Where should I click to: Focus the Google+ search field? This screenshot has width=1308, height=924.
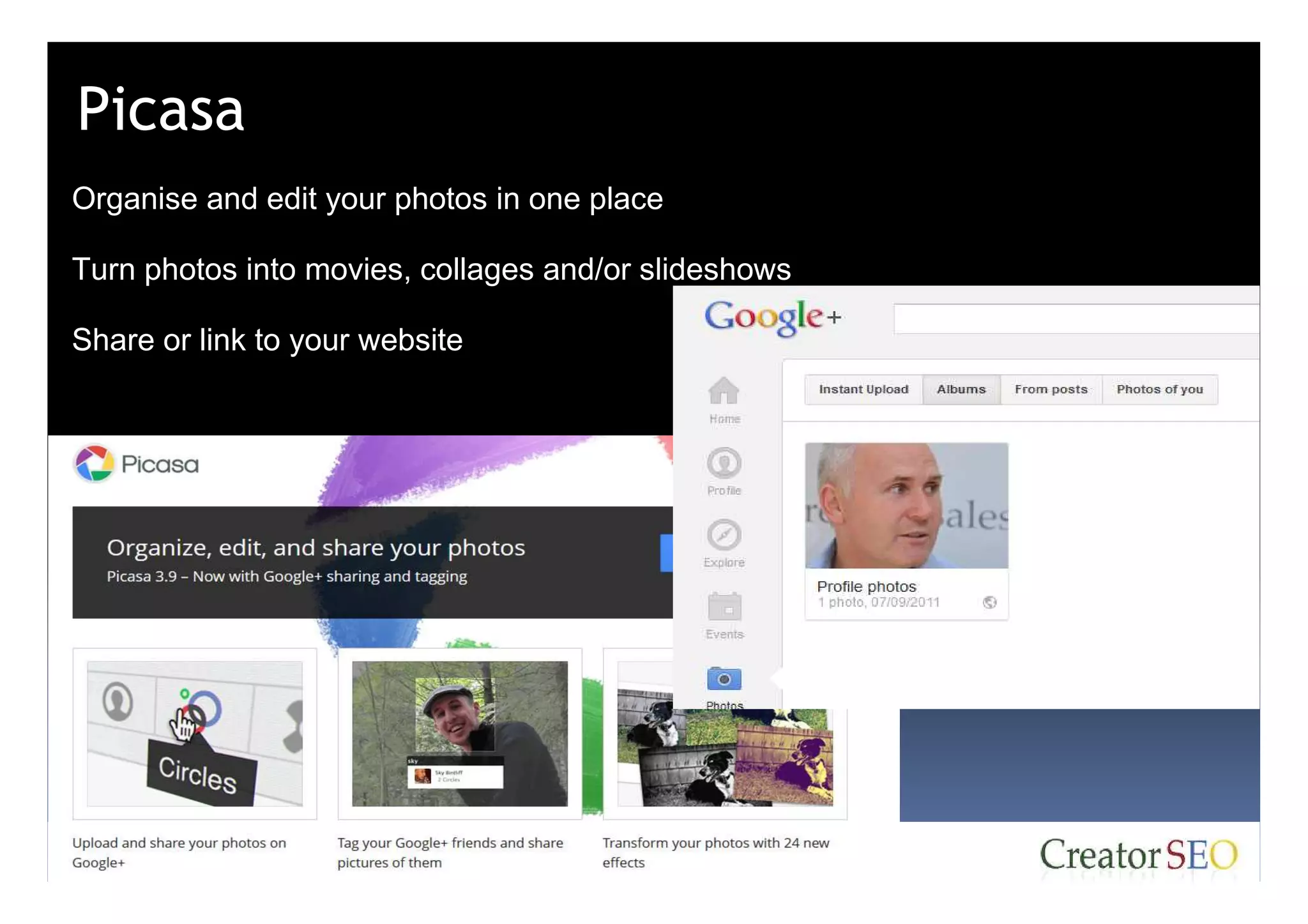tap(1076, 319)
